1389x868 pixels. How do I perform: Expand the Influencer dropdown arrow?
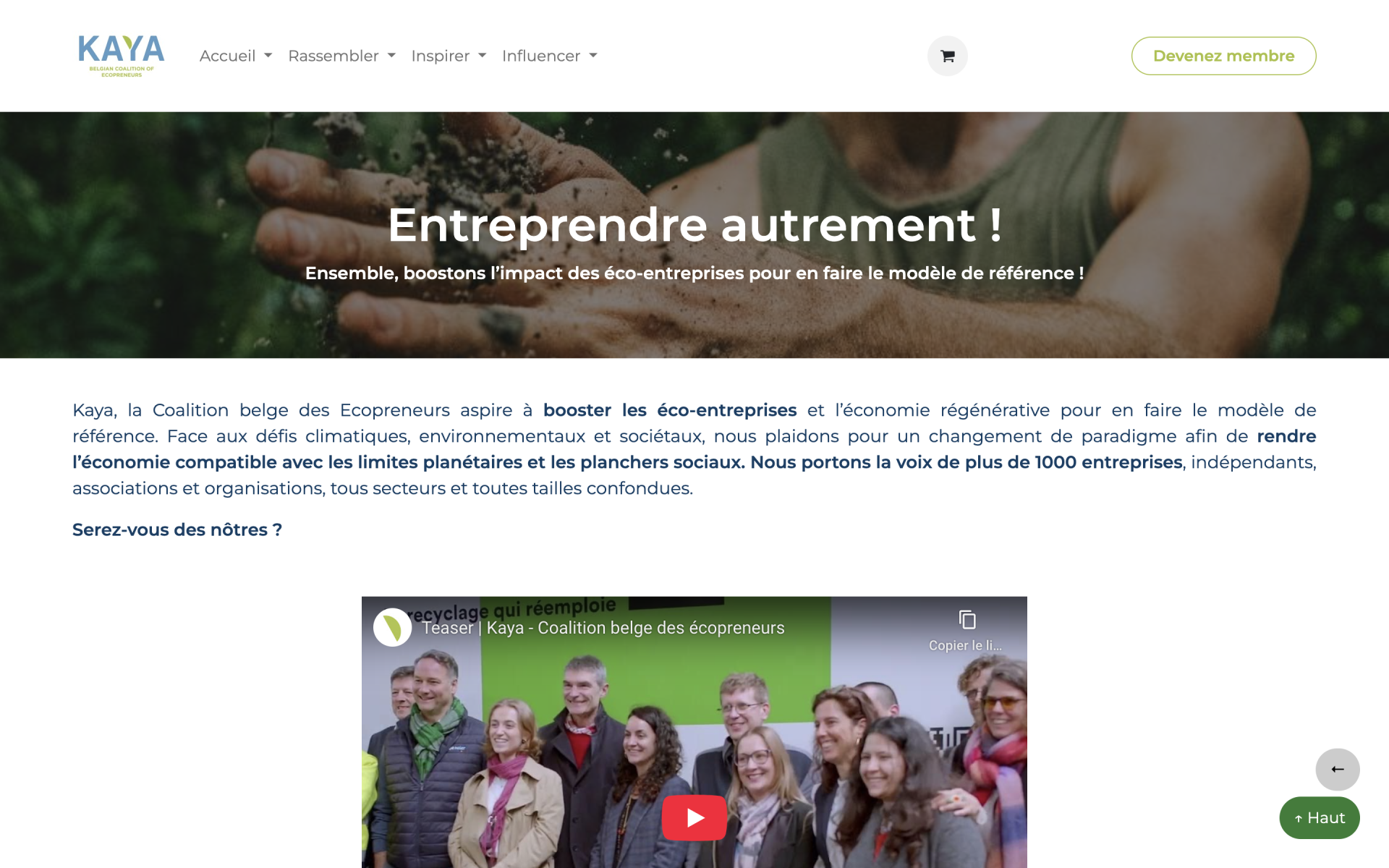click(x=593, y=56)
